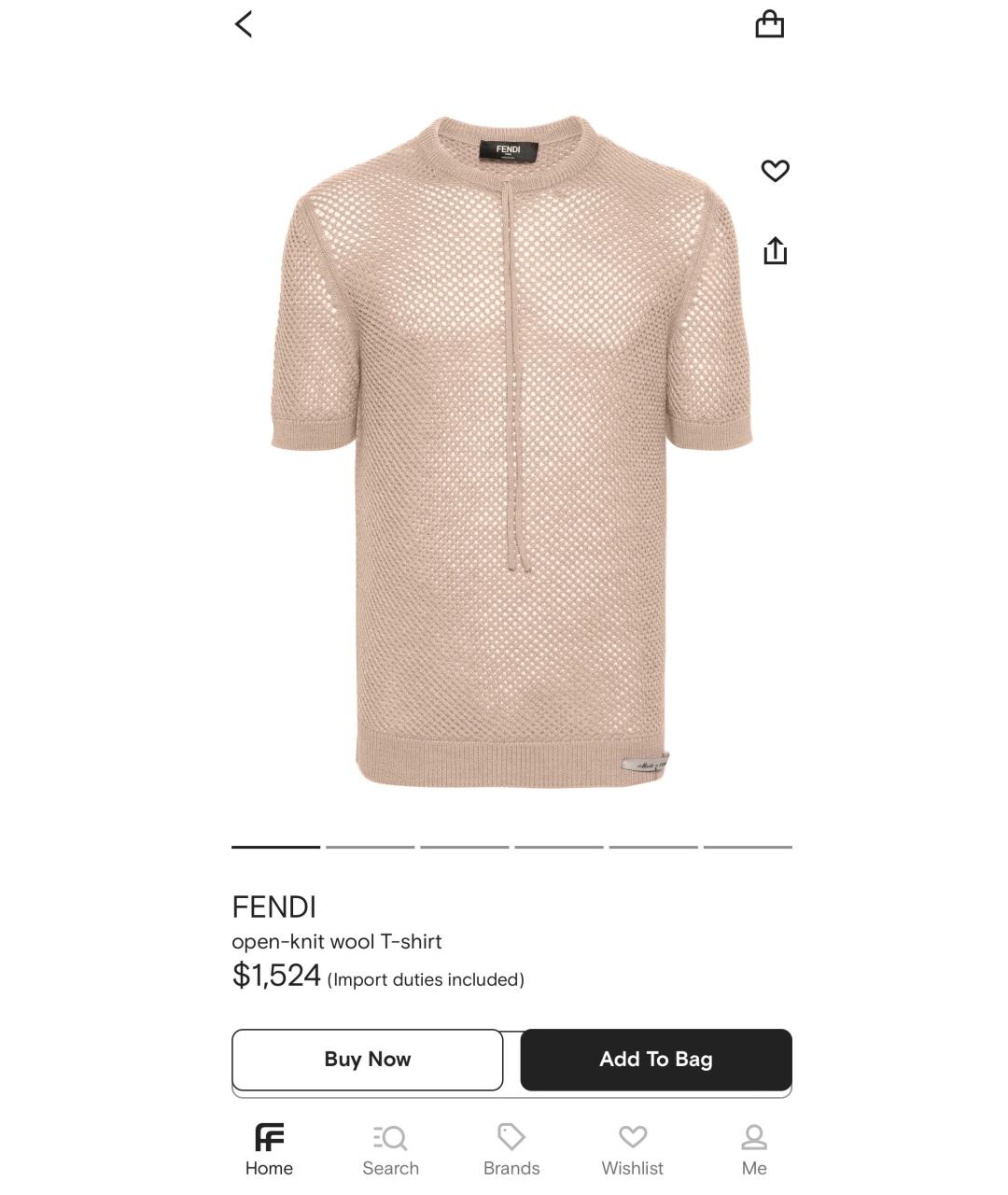Tap the $1,524 price text
The image size is (1008, 1195).
click(x=276, y=976)
